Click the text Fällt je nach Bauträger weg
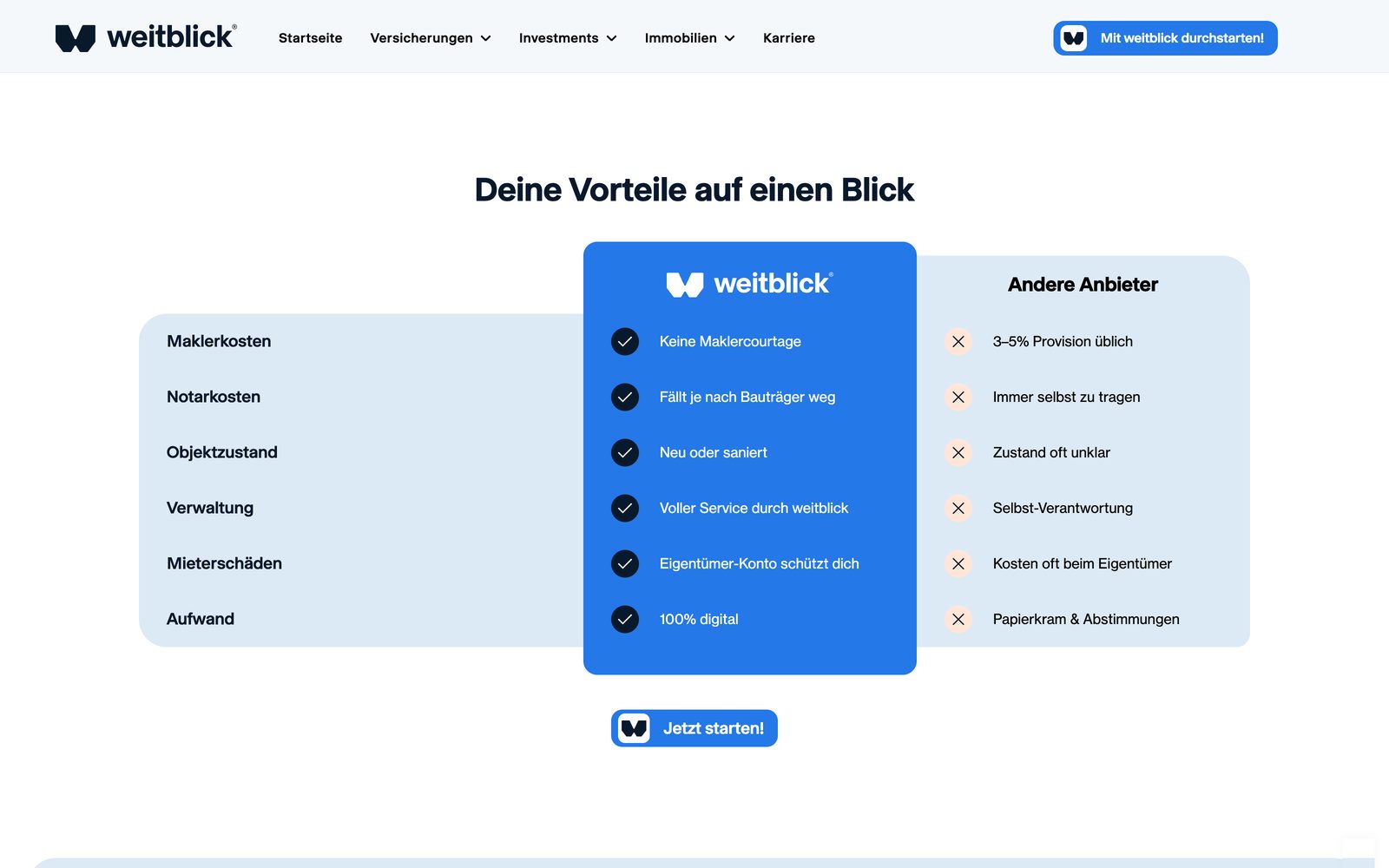The width and height of the screenshot is (1389, 868). 747,398
